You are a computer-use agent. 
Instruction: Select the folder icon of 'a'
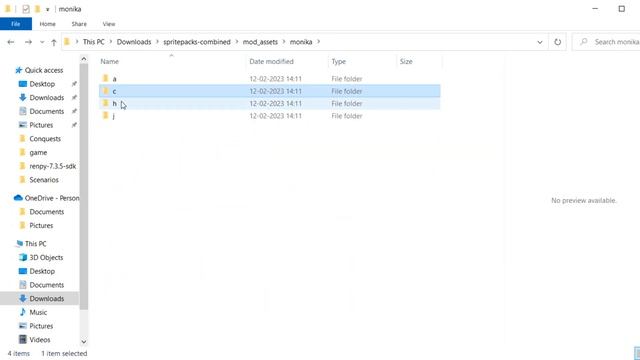point(106,78)
